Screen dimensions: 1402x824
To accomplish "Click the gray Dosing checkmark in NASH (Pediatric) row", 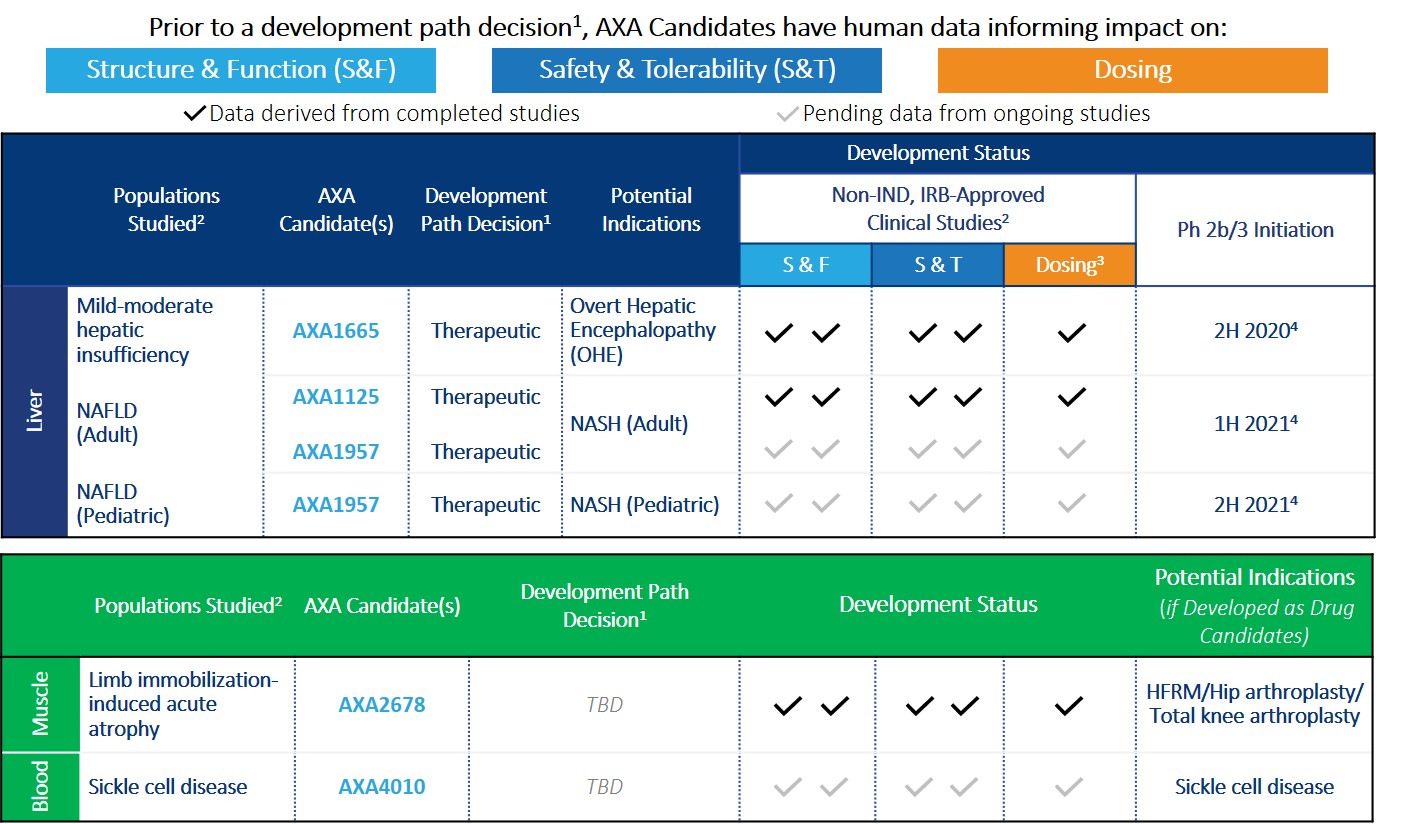I will [1071, 504].
